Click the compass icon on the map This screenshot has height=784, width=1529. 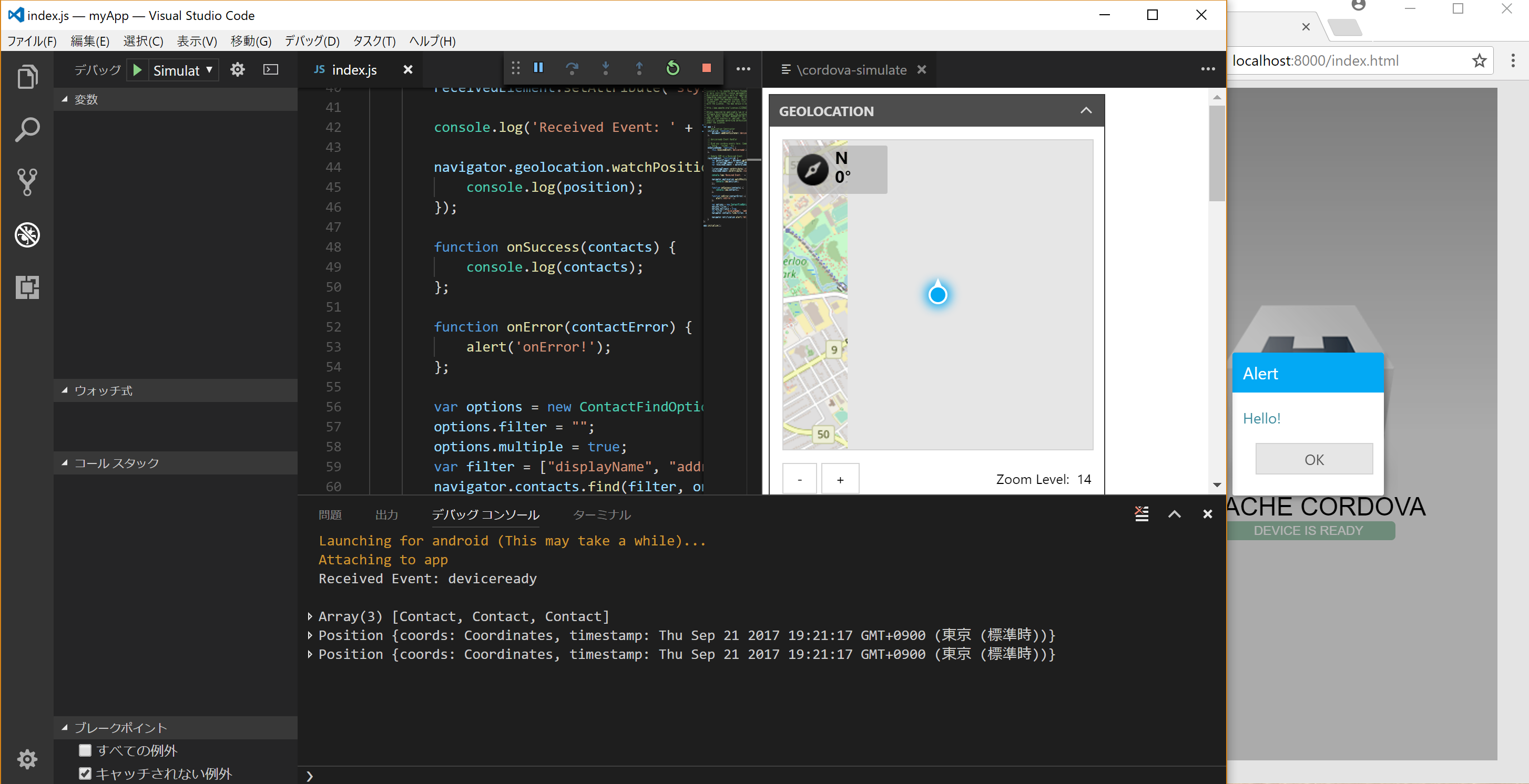[x=812, y=170]
